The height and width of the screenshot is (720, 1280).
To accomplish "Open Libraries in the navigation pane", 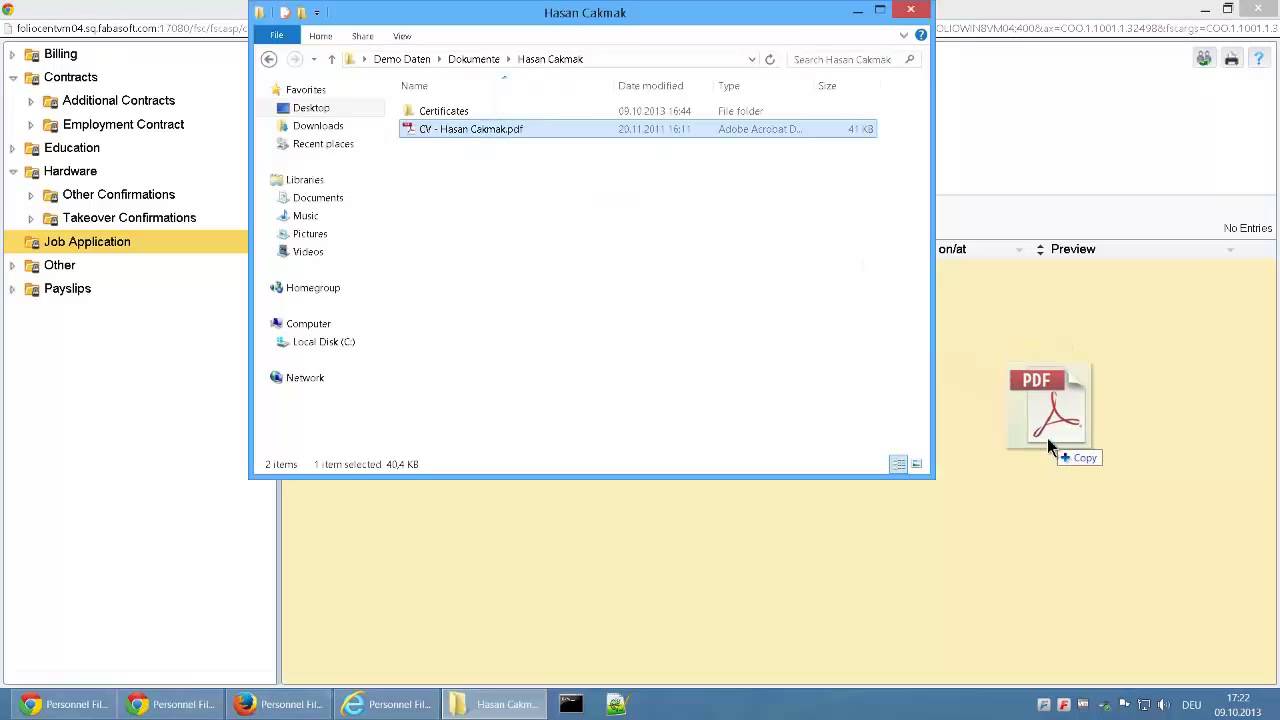I will click(x=304, y=180).
